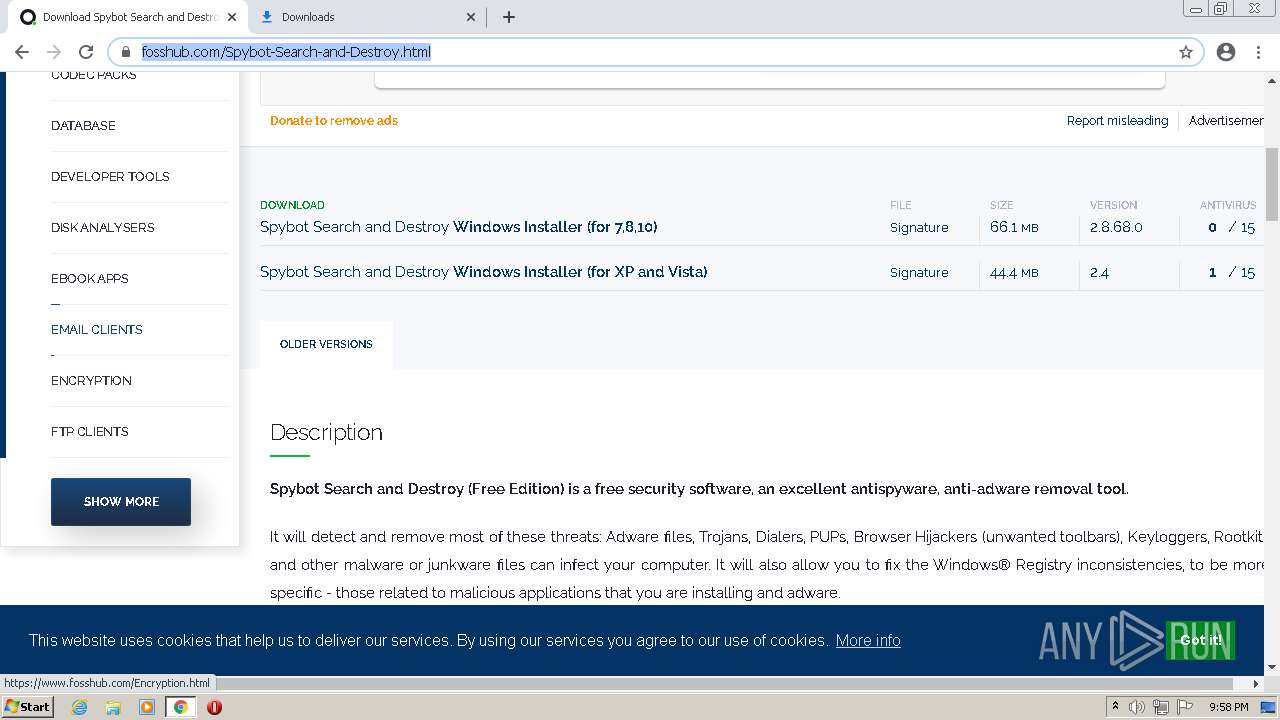Open Signature for 7,8,10 installer

pos(919,228)
